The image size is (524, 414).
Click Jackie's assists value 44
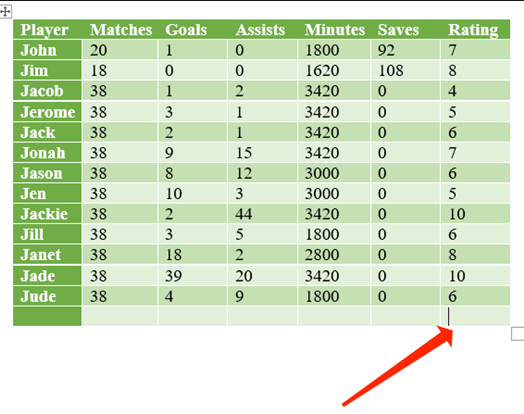243,214
